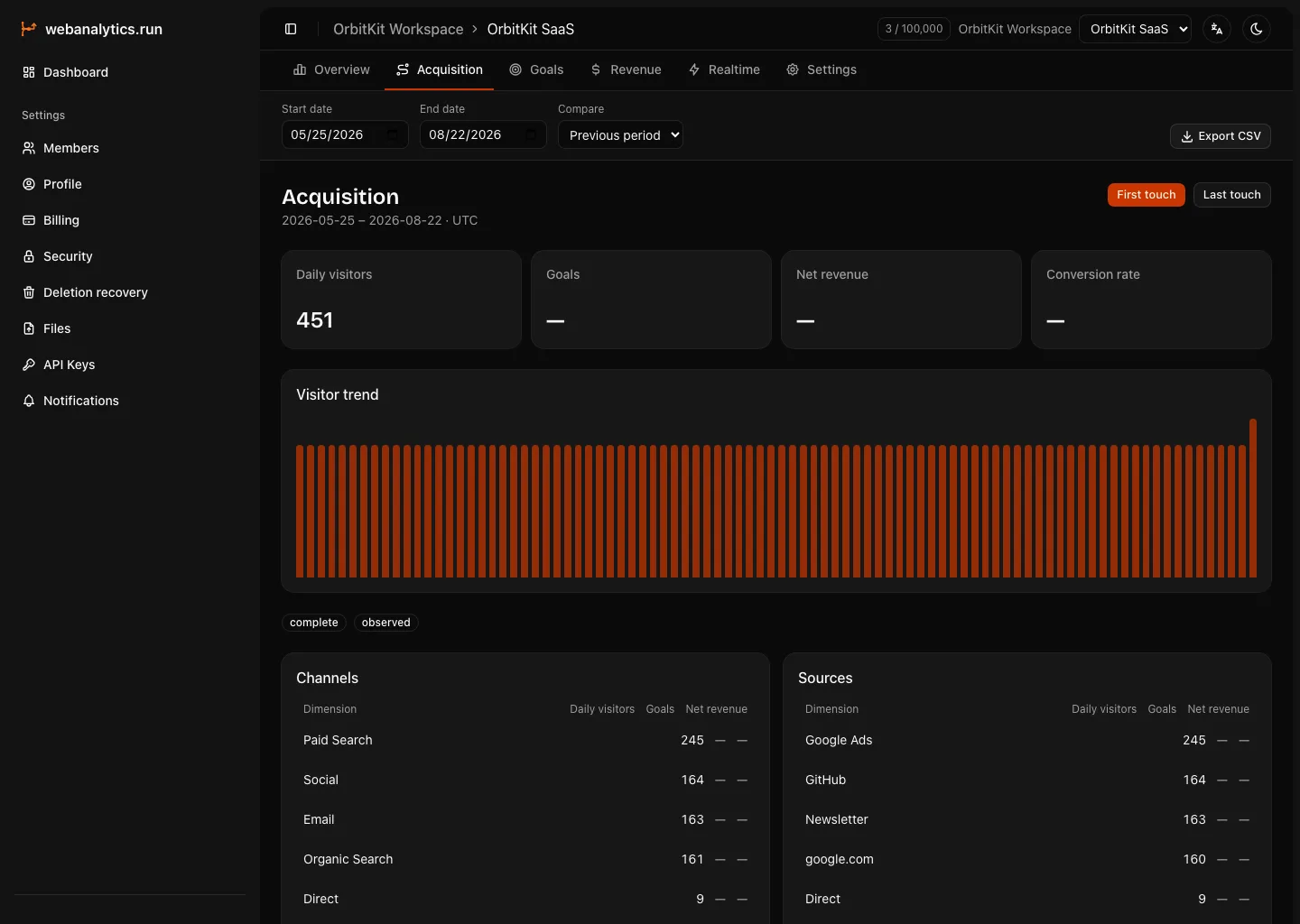The image size is (1300, 924).
Task: Switch to the Goals tab
Action: (x=536, y=69)
